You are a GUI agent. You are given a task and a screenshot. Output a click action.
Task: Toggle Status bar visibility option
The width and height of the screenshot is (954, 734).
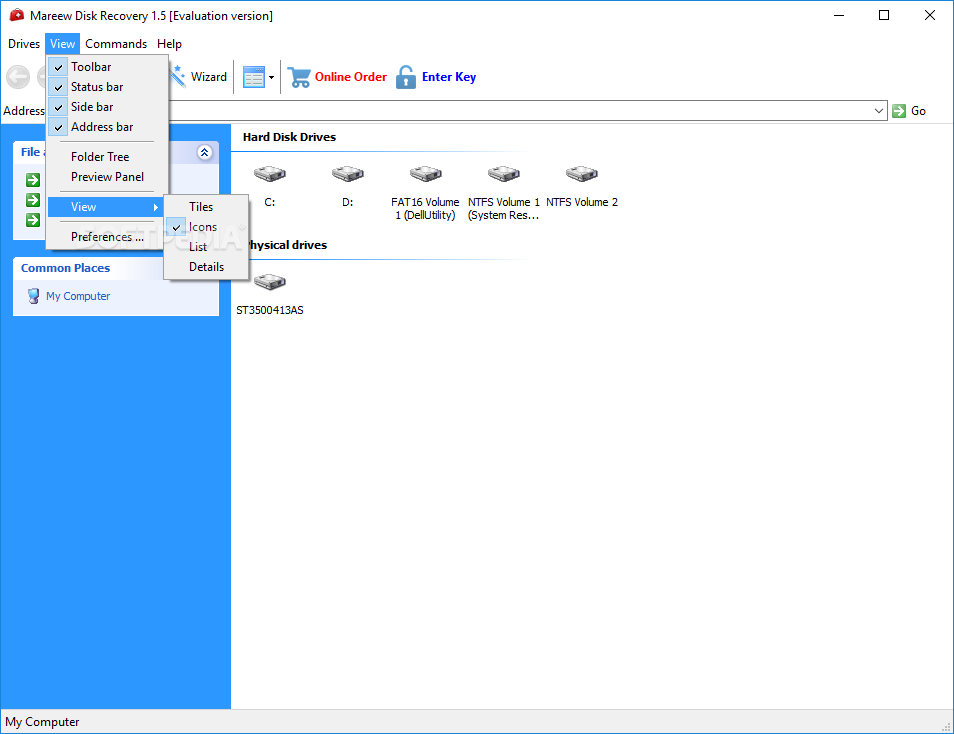click(107, 87)
